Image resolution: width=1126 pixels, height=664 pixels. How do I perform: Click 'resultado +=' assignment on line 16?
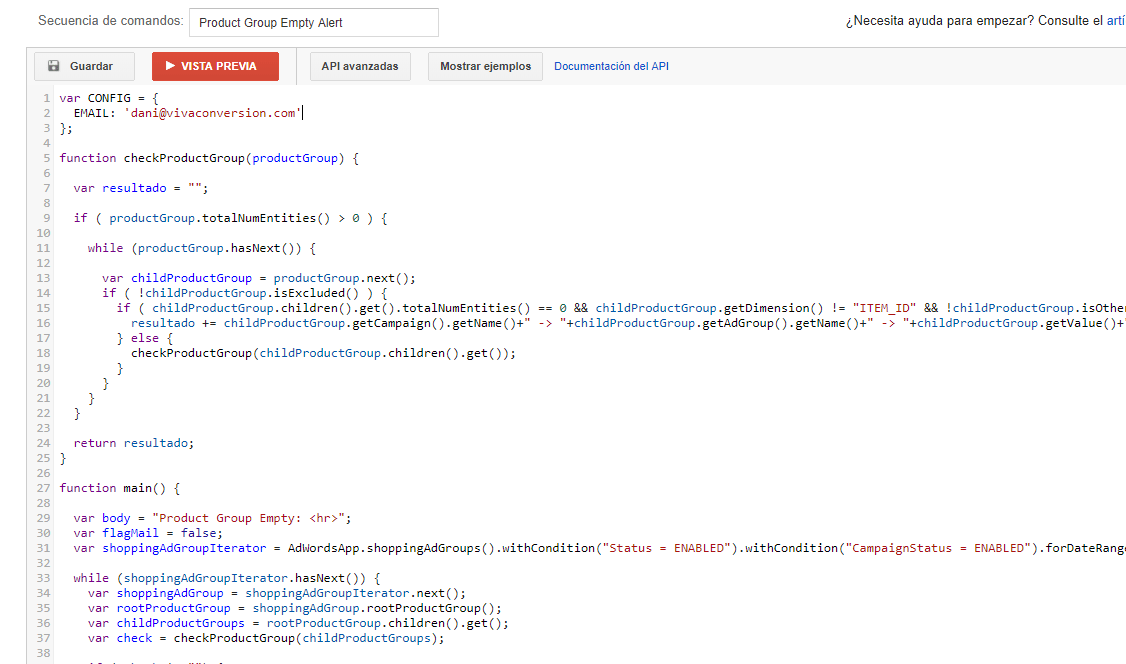click(174, 323)
